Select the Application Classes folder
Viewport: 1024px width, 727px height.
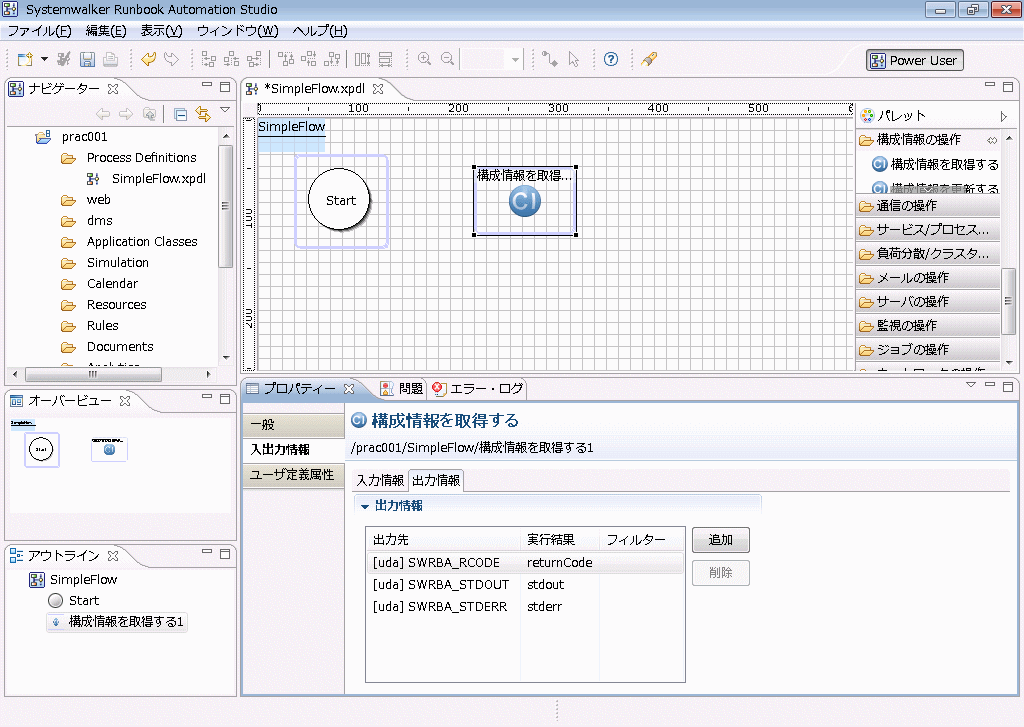(142, 242)
